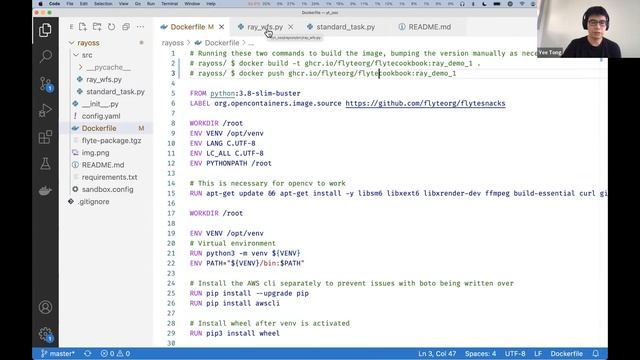Image resolution: width=640 pixels, height=360 pixels.
Task: Collapse all folders in explorer
Action: pos(126,27)
